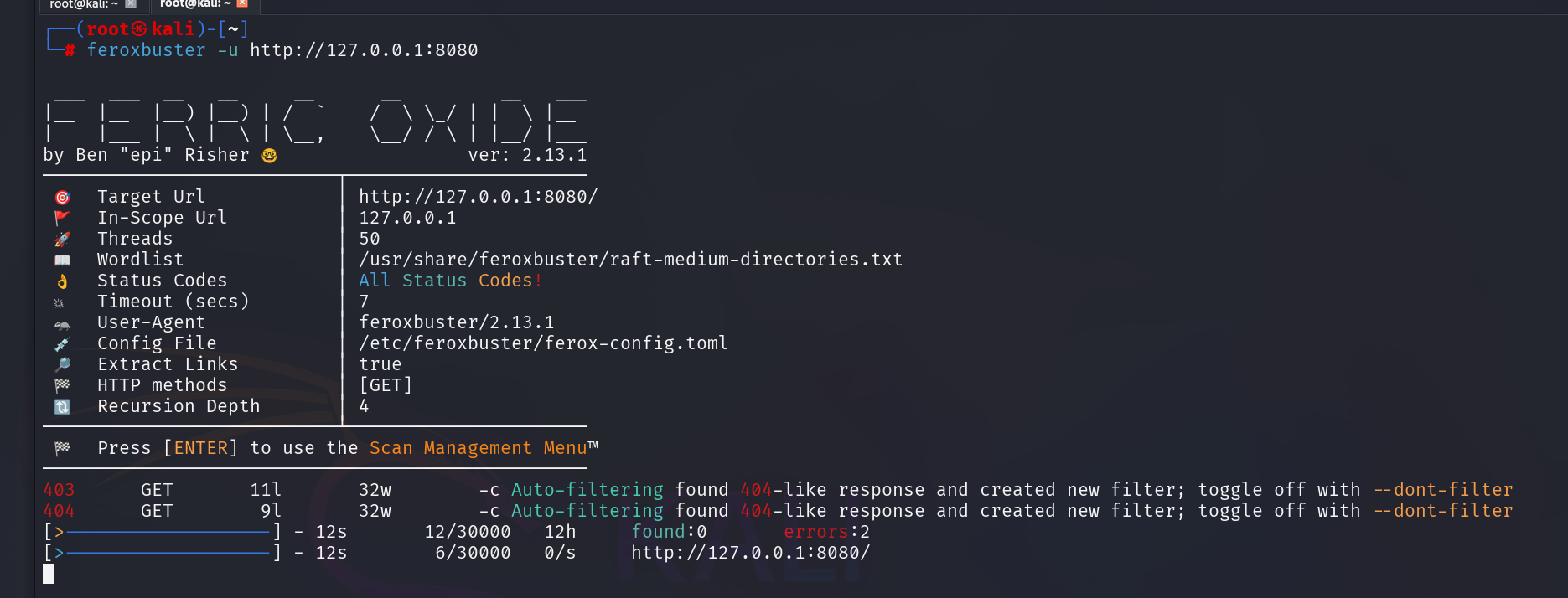Click the Config File label
Screen dimensions: 1568x598
tap(157, 343)
